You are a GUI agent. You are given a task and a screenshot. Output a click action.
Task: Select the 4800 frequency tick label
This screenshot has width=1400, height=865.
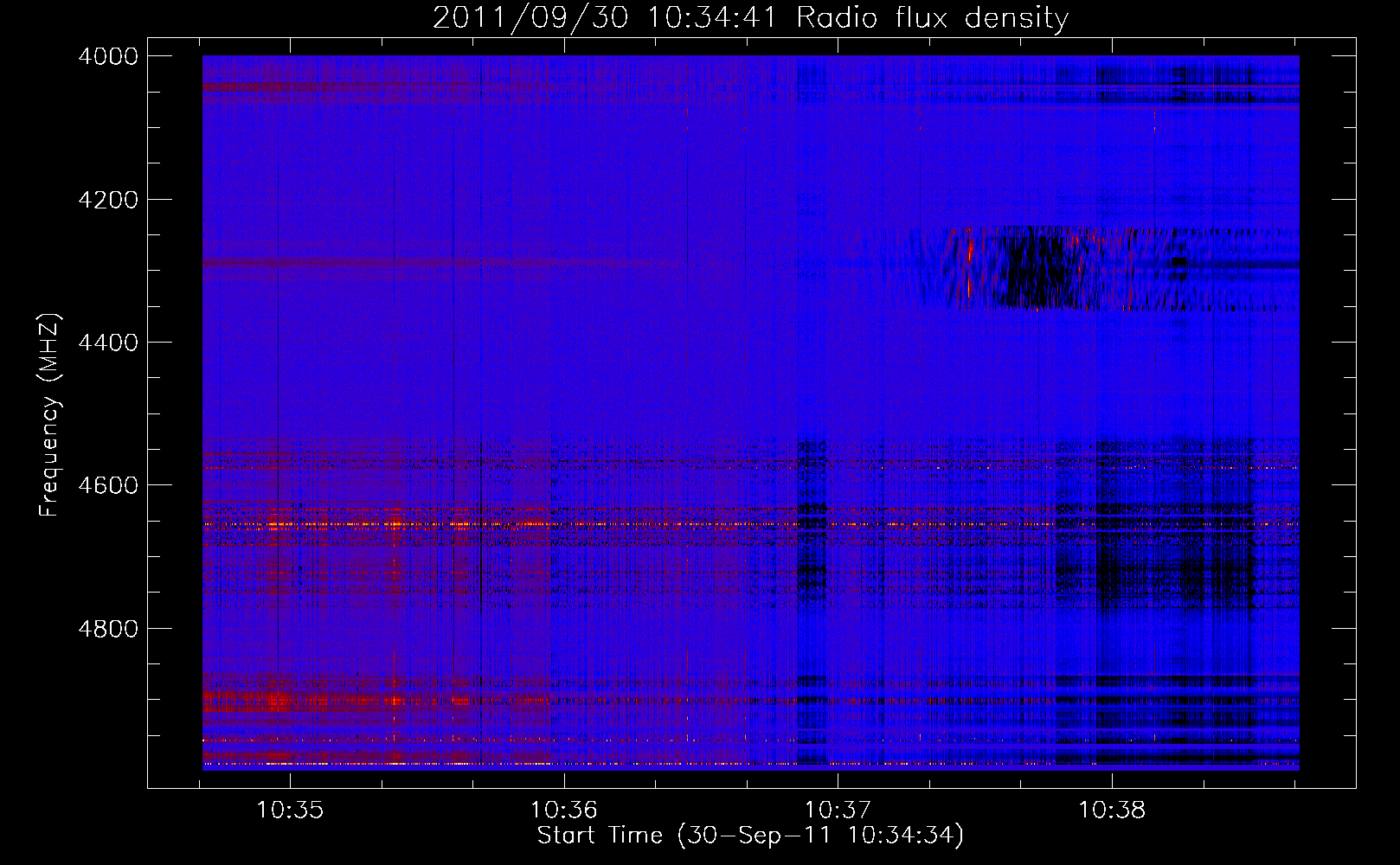click(x=108, y=628)
